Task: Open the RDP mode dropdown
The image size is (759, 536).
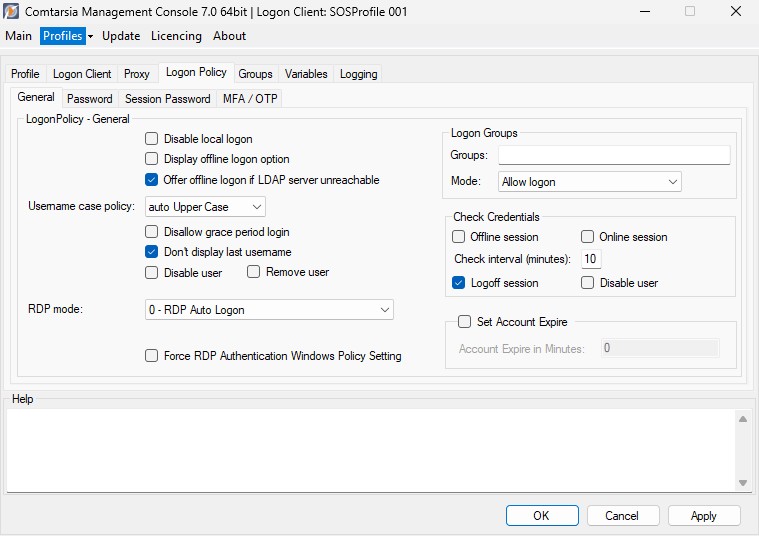Action: click(269, 310)
